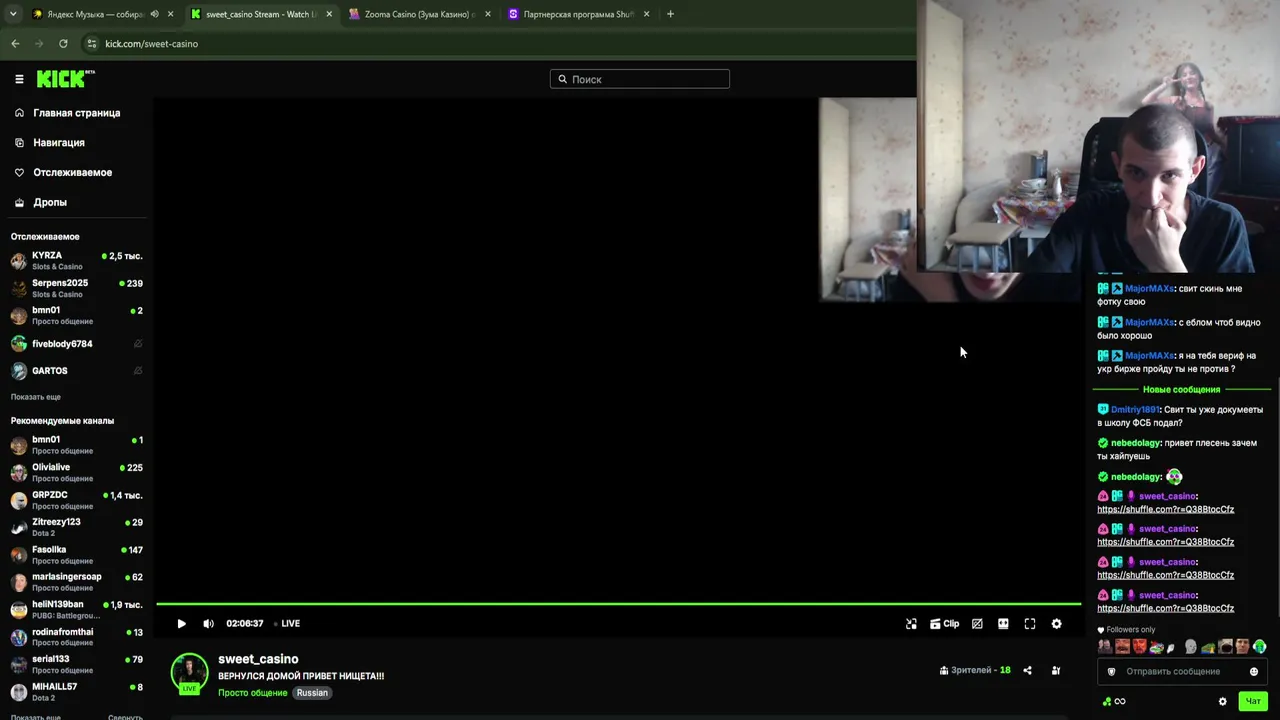Click the green Чат send button
This screenshot has height=720, width=1280.
tap(1252, 702)
